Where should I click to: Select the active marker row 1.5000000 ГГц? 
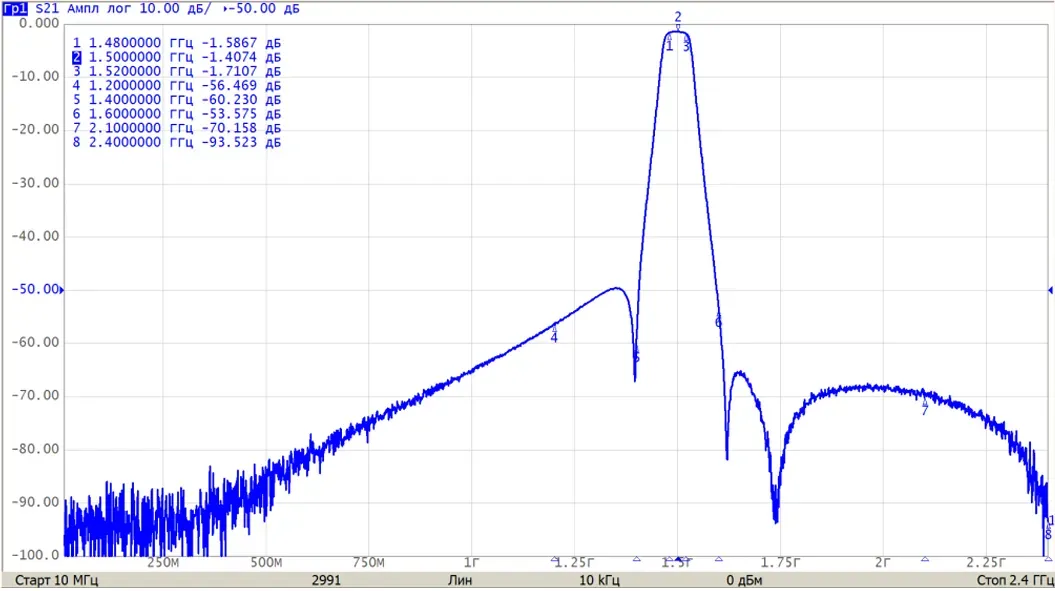[176, 57]
